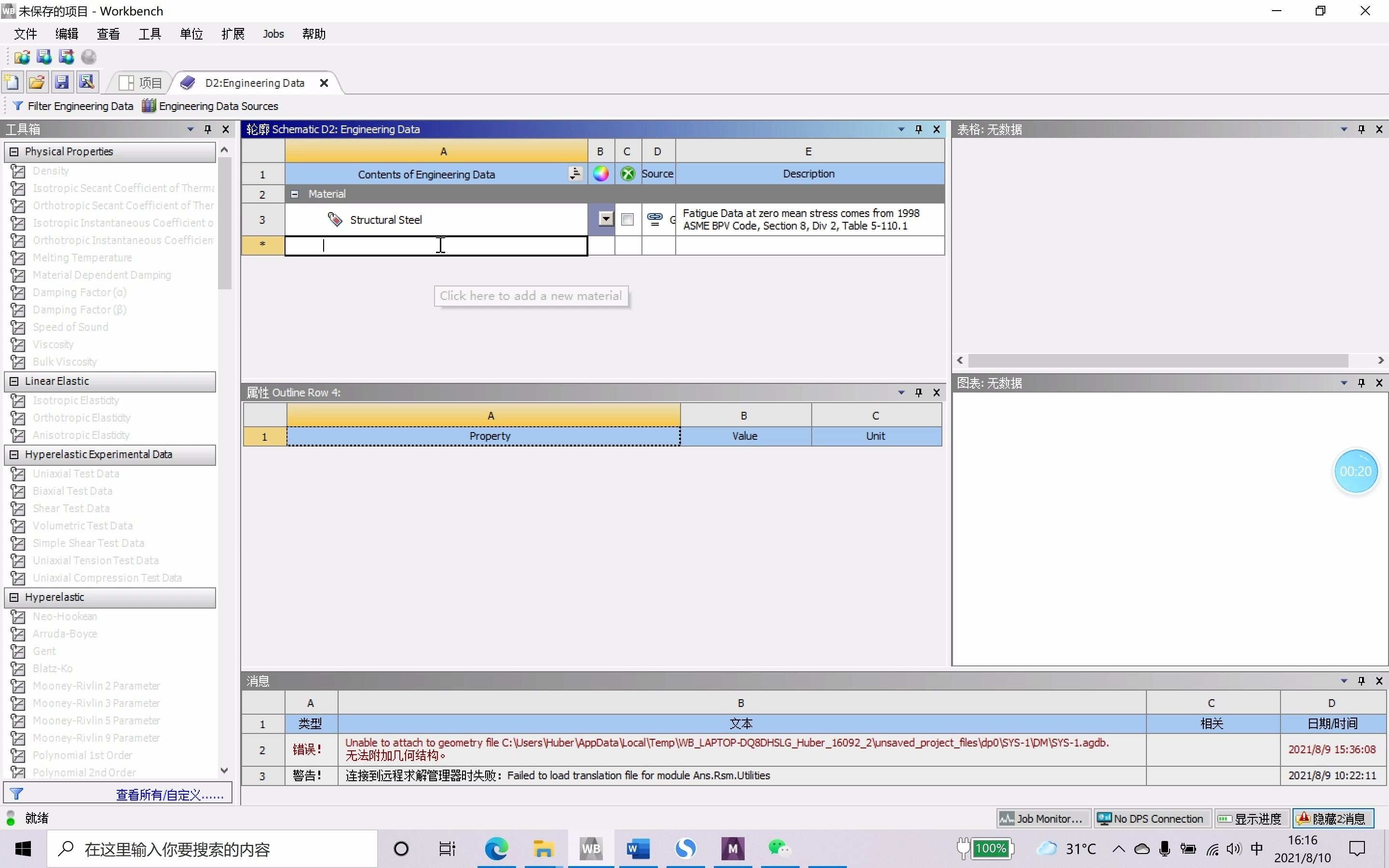Viewport: 1389px width, 868px height.
Task: Open the Job Monitor status bar button
Action: point(1041,819)
